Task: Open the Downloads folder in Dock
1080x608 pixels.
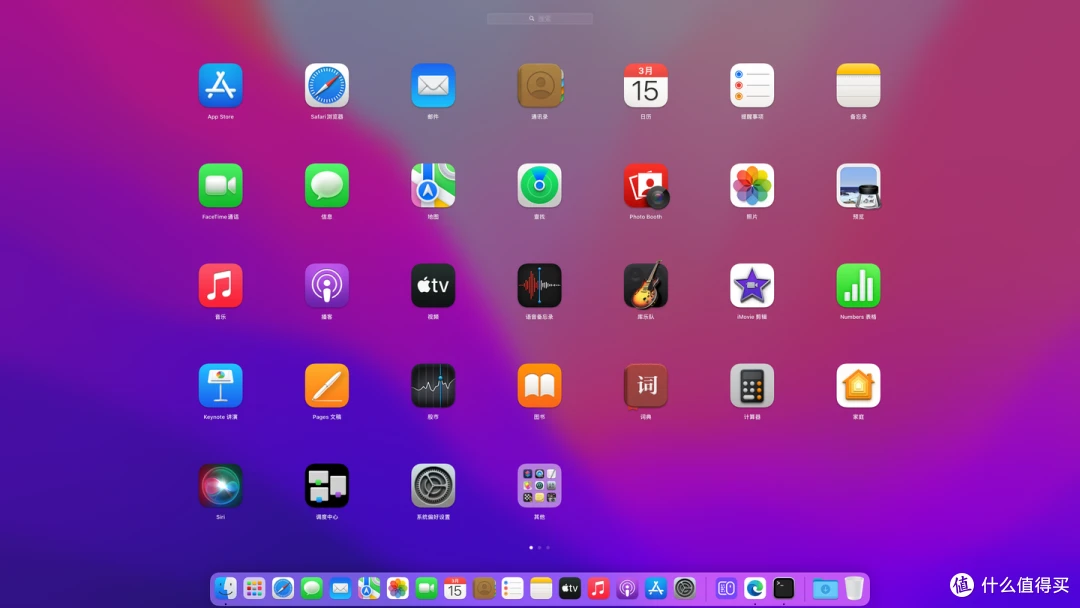Action: click(x=825, y=589)
